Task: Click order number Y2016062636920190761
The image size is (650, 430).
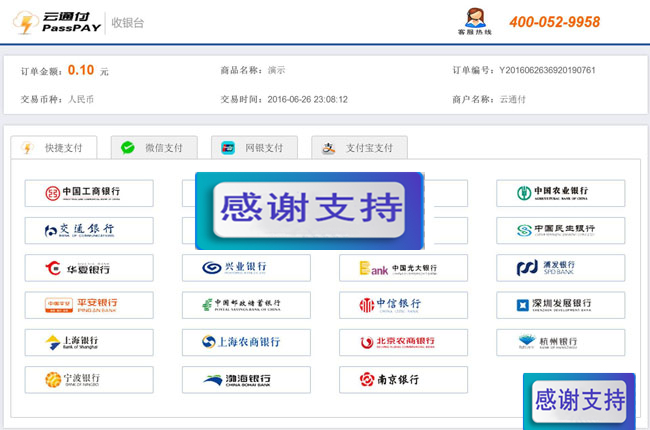Action: (x=547, y=70)
